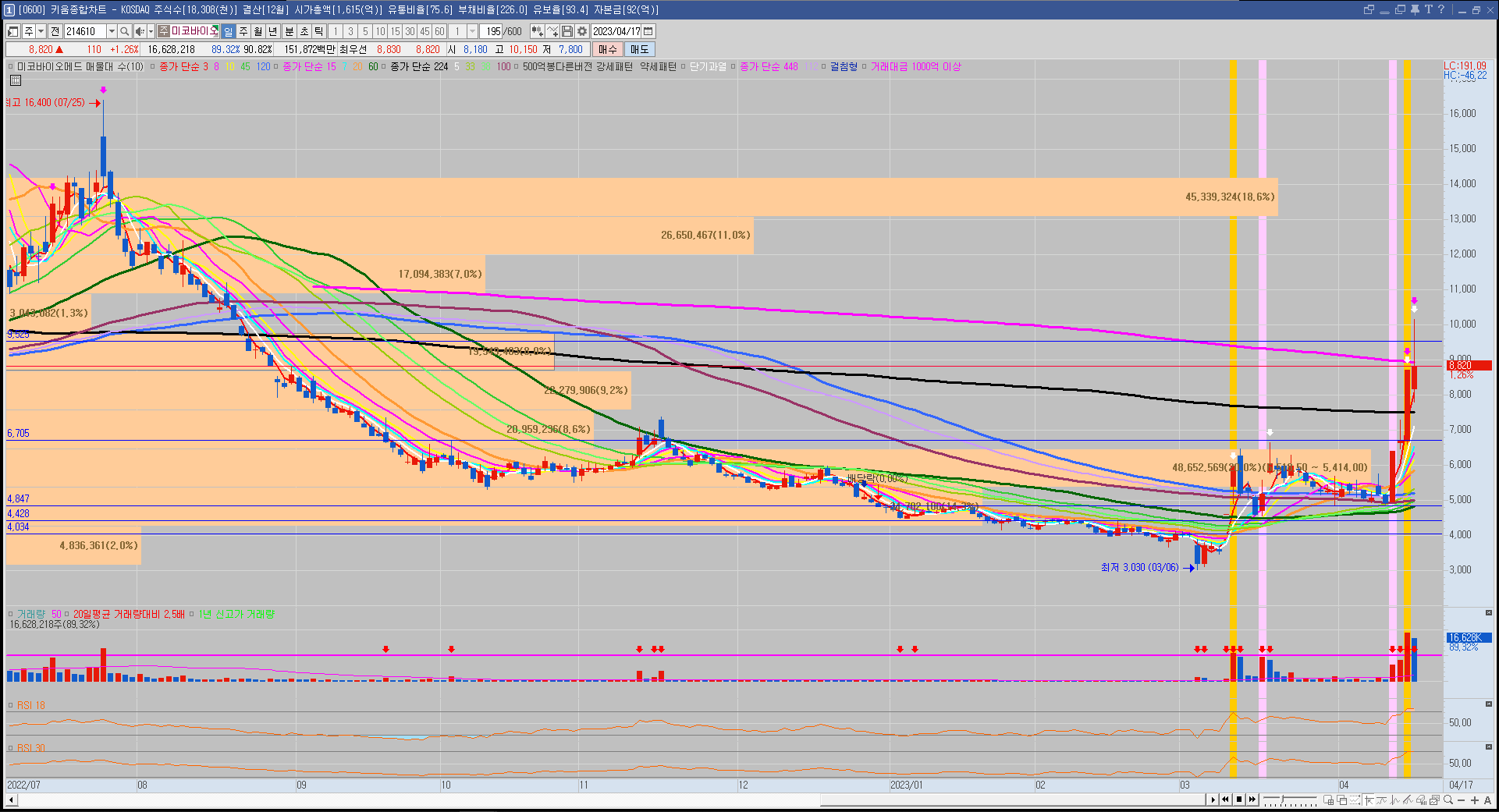Image resolution: width=1499 pixels, height=812 pixels.
Task: Select the 5 interval button
Action: 364,31
